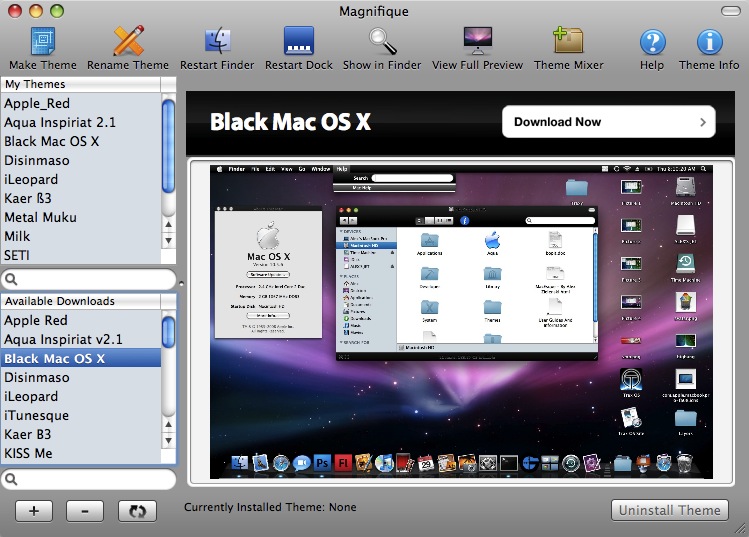Select iTunesque download
Image resolution: width=749 pixels, height=537 pixels.
coord(81,416)
